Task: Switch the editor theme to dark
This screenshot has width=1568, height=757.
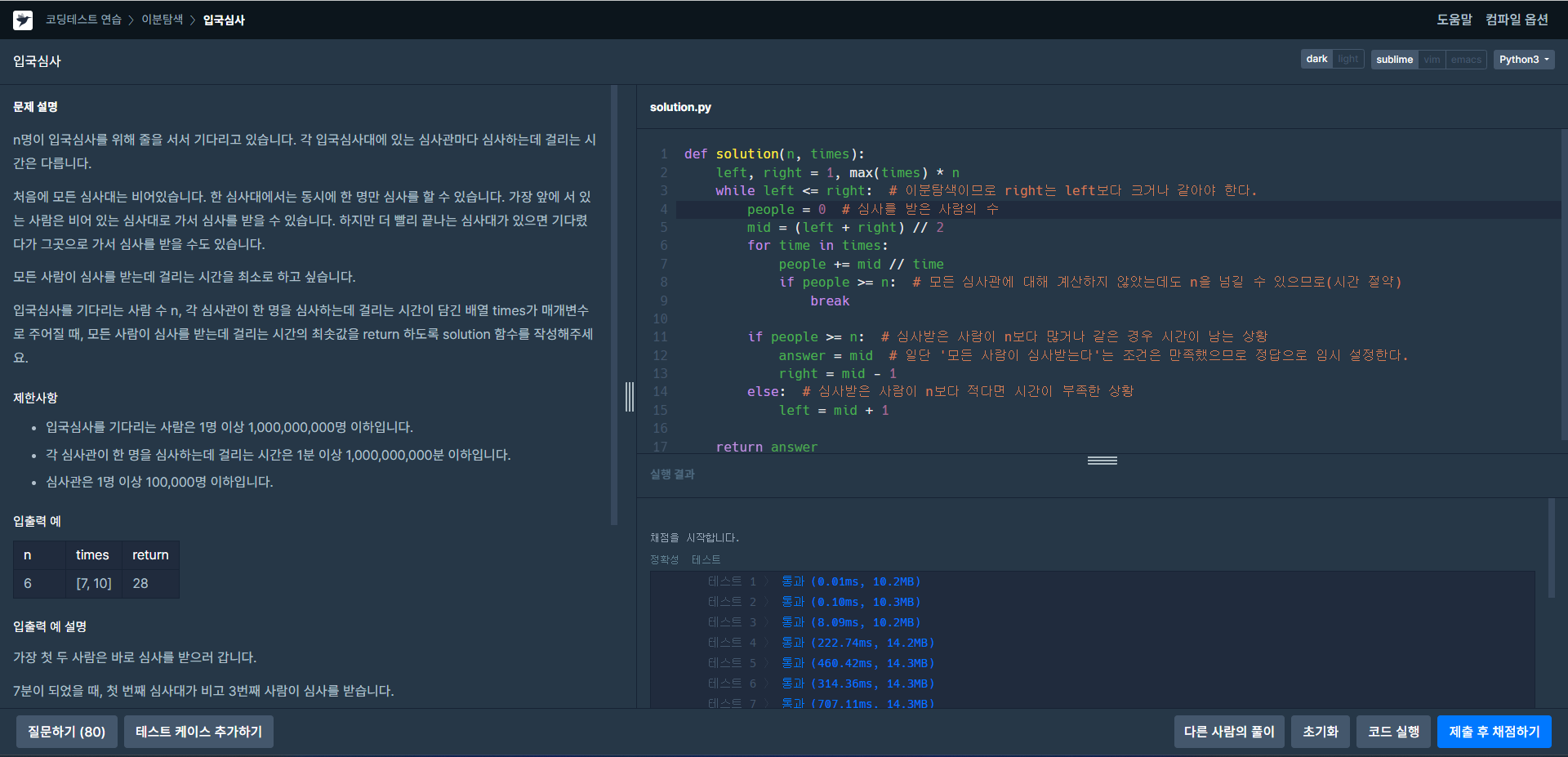Action: click(x=1316, y=59)
